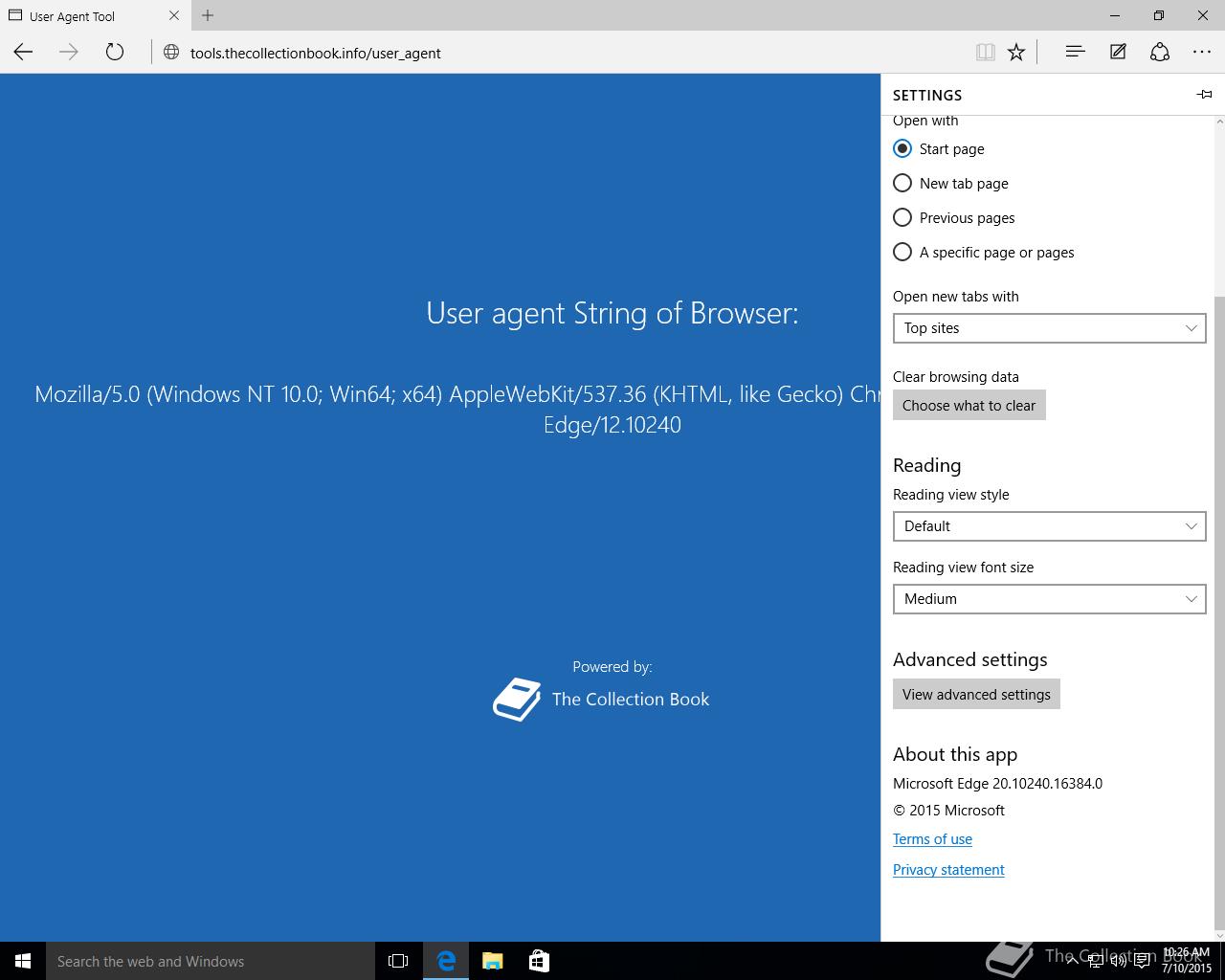
Task: Show hidden tray icons chevron
Action: tap(1073, 961)
